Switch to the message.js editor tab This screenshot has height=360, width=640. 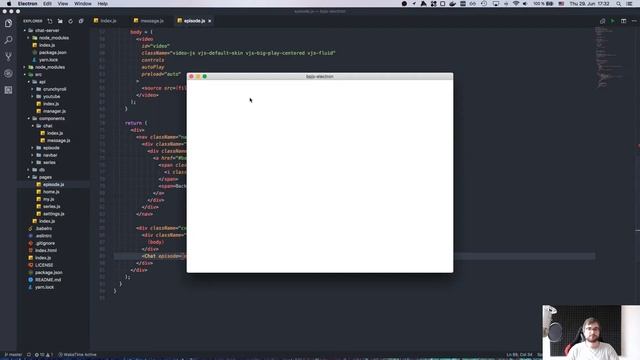(x=149, y=21)
